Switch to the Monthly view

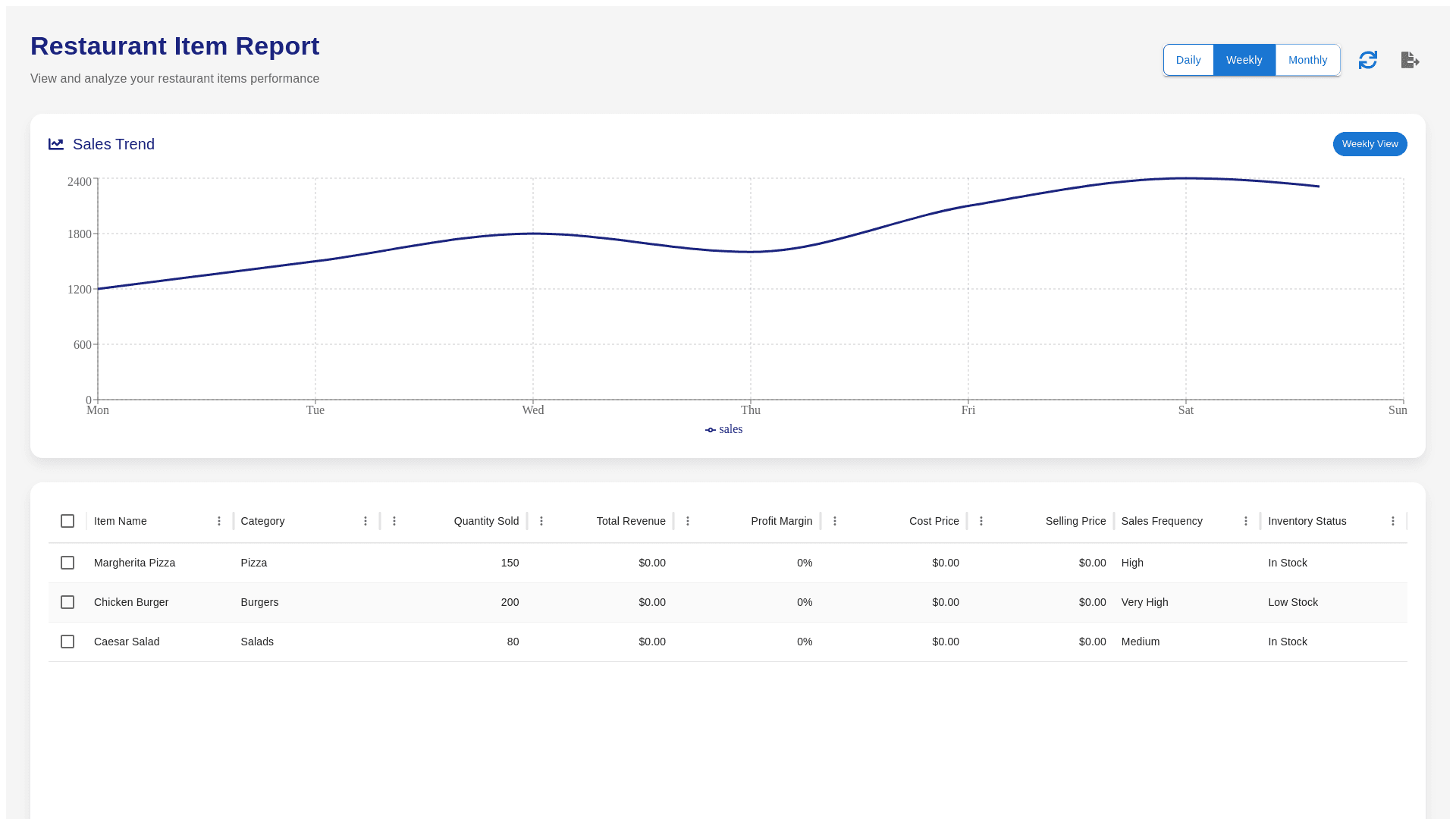(1307, 60)
